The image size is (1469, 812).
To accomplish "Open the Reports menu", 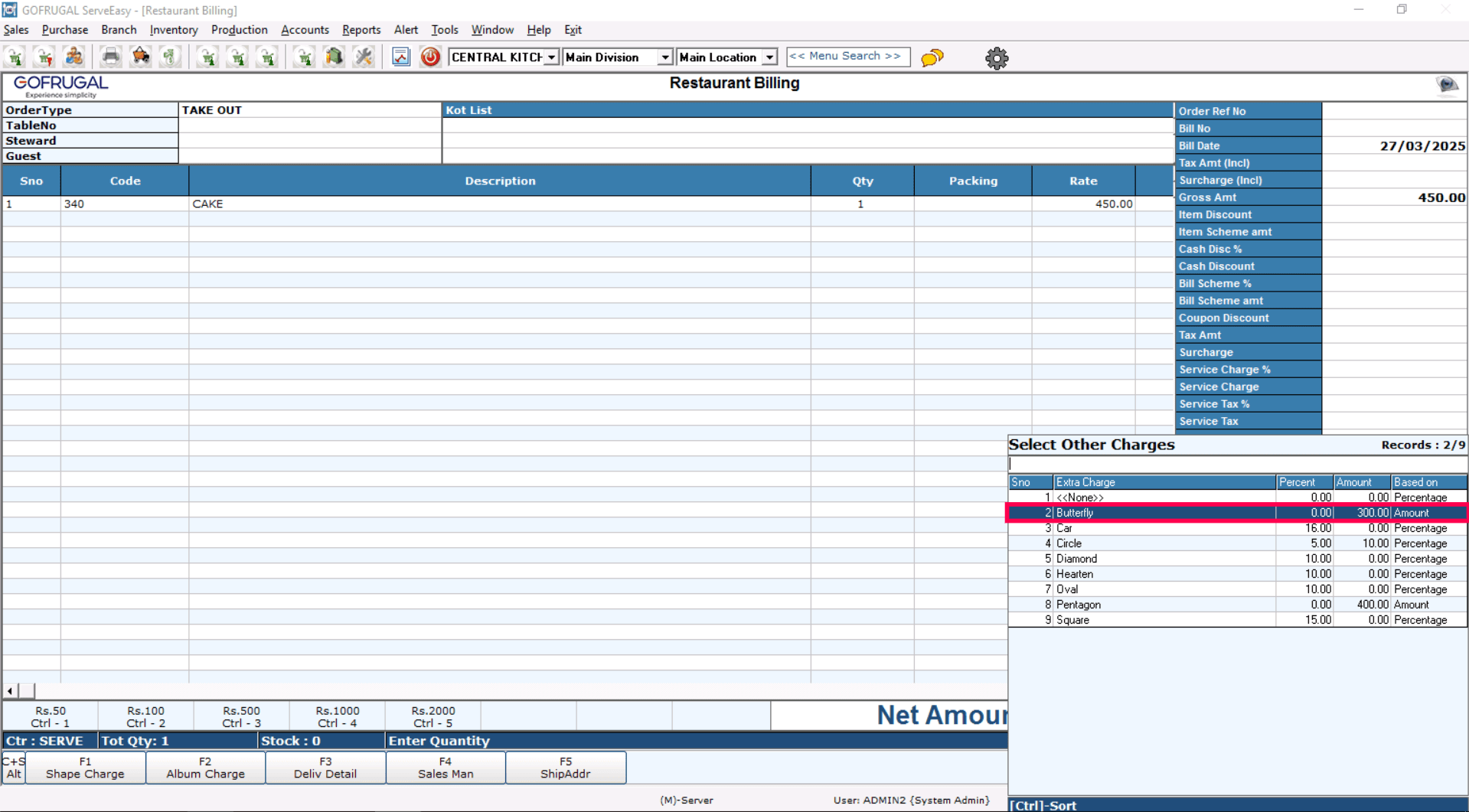I will 361,30.
